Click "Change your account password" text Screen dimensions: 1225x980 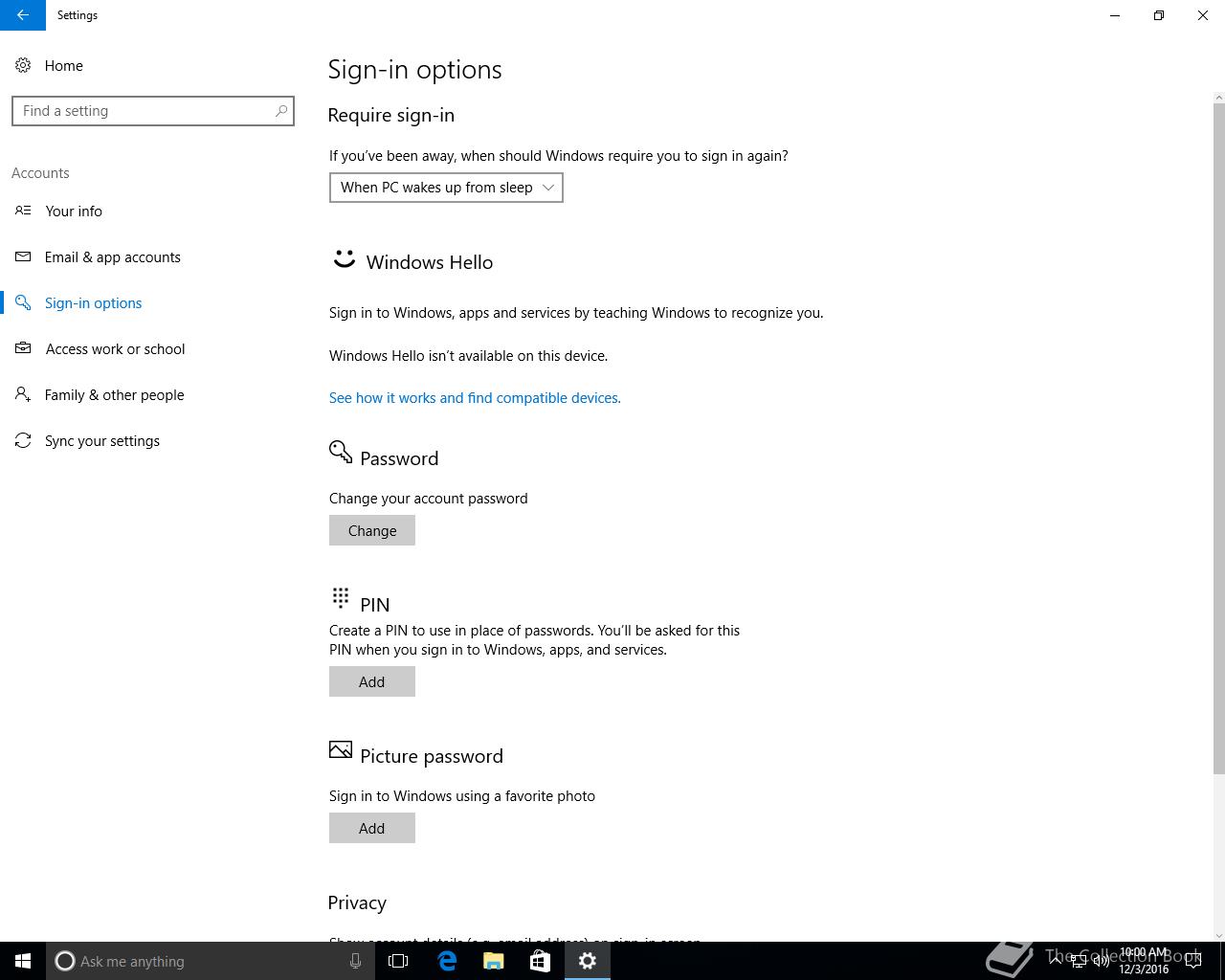(428, 498)
